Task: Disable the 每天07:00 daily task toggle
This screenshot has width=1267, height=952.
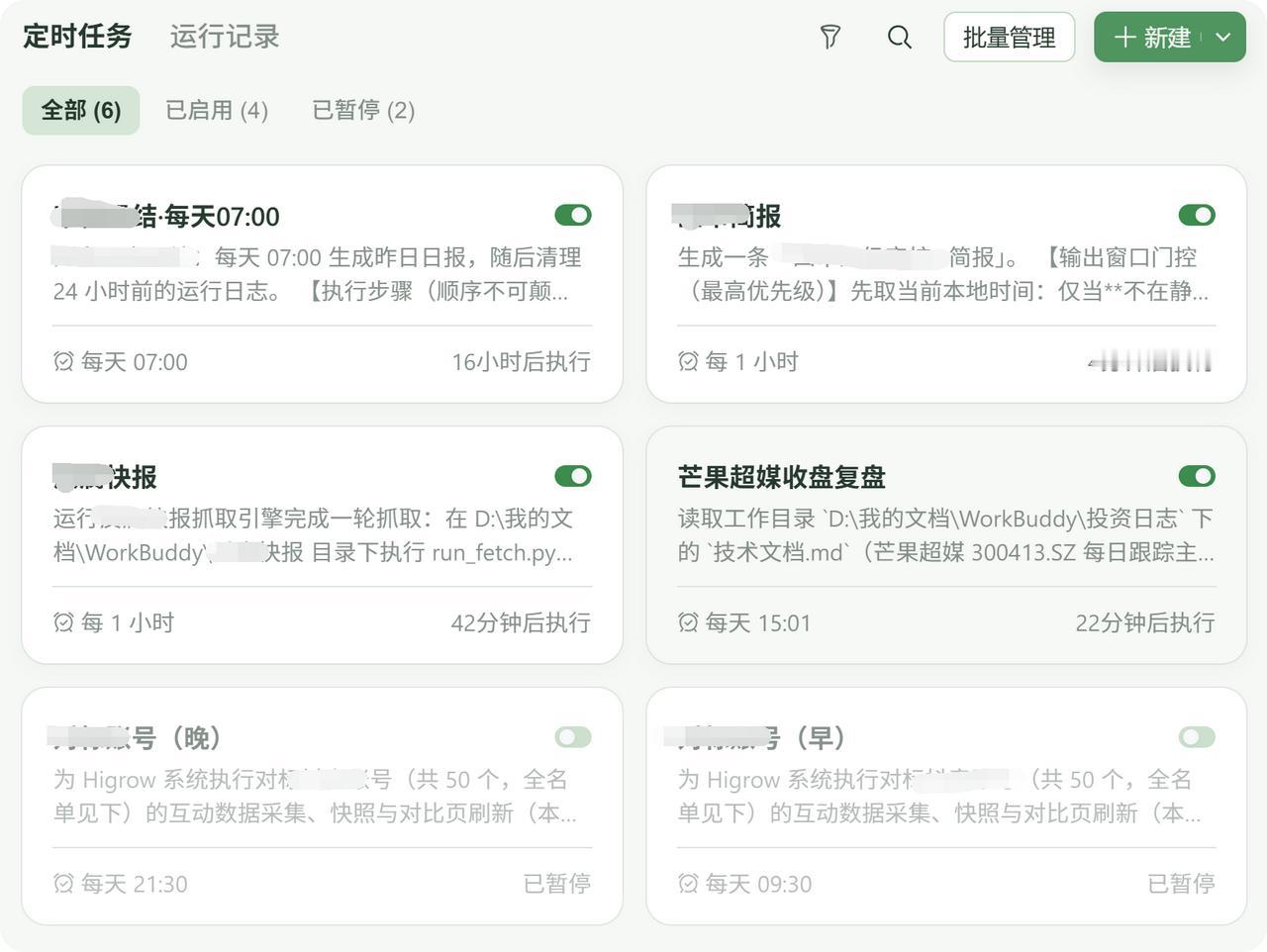Action: coord(573,216)
